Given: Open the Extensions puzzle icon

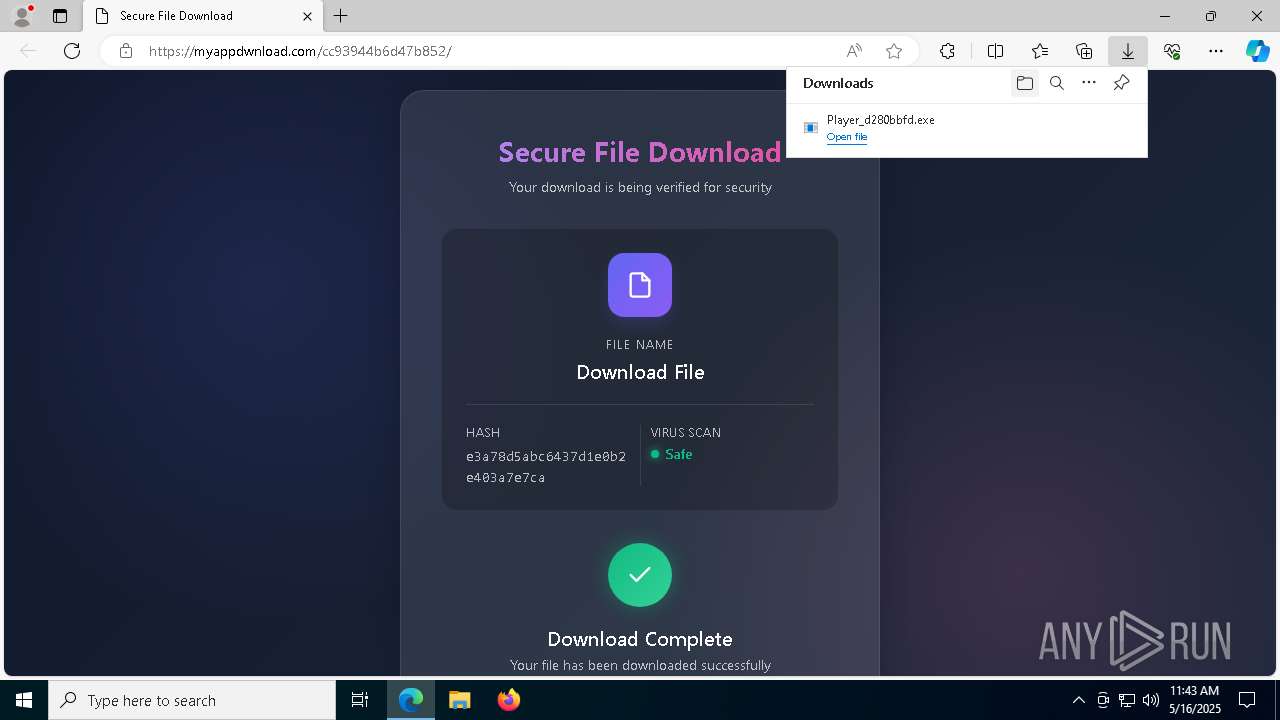Looking at the screenshot, I should [947, 51].
